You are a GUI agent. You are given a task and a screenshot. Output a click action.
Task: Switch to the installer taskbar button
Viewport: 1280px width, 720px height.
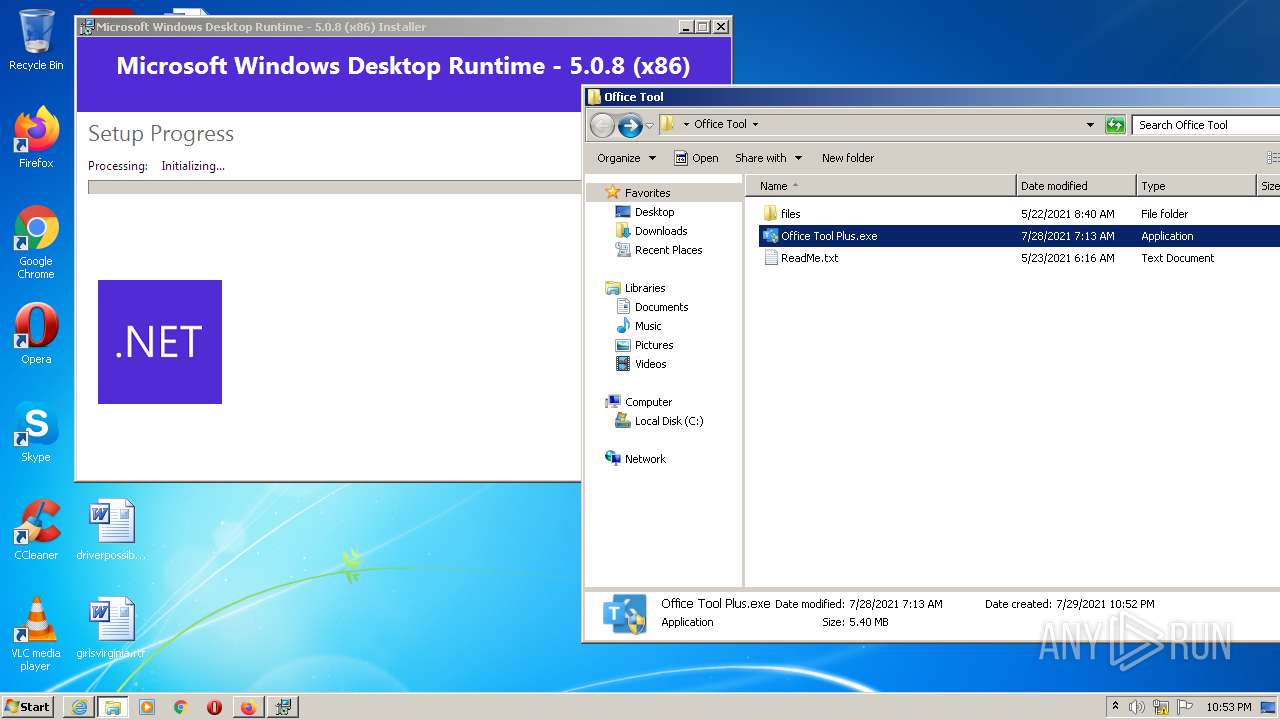coord(283,707)
